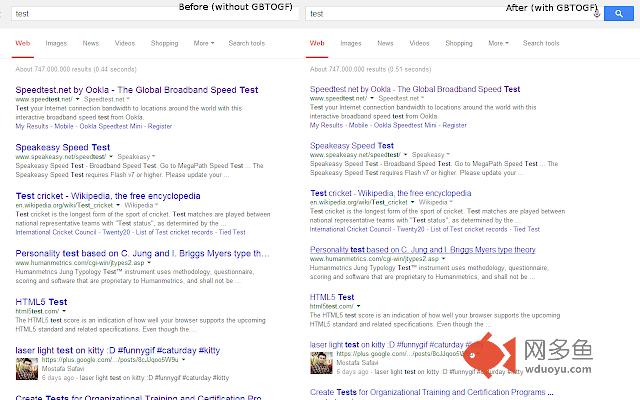Screen dimensions: 640x400
Task: Open Test cricket Wikipedia result, Before panel
Action: tap(108, 196)
